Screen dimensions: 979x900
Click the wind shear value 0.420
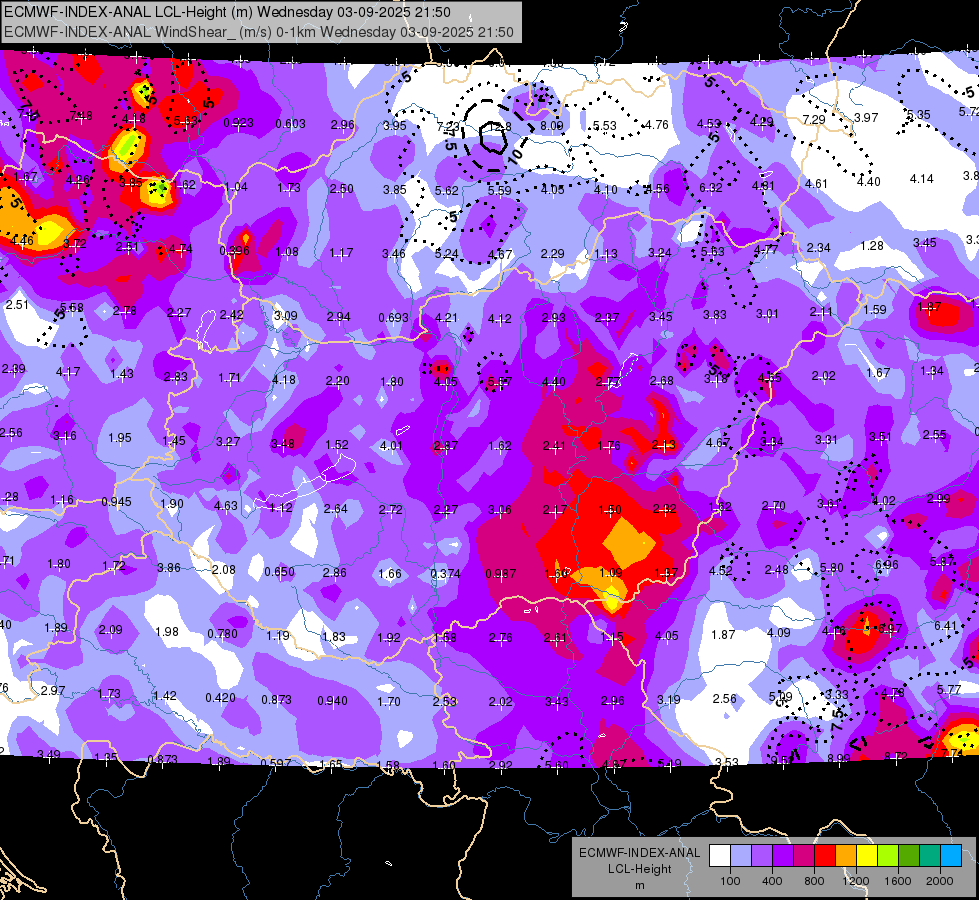tap(220, 698)
